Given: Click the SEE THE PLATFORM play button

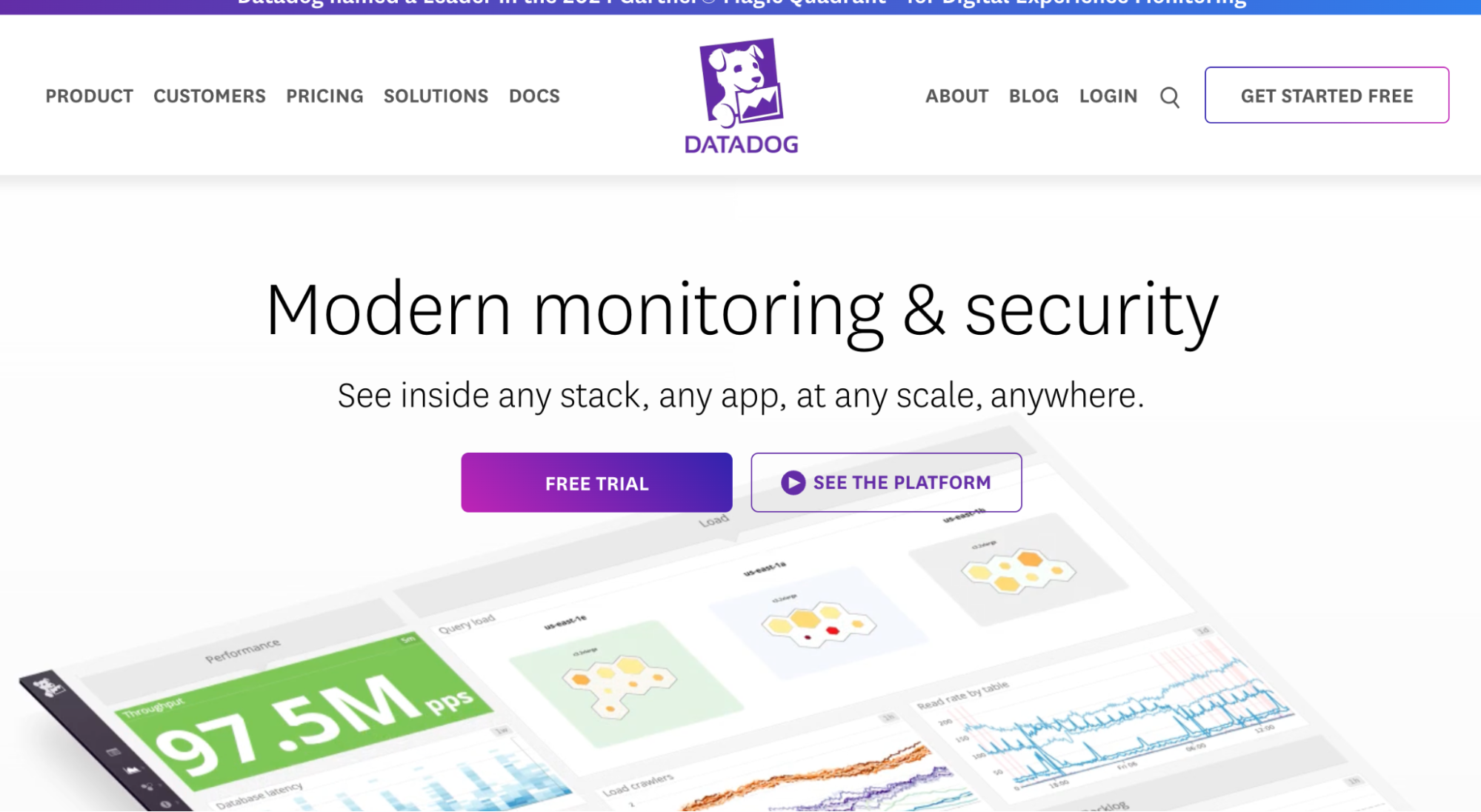Looking at the screenshot, I should click(793, 482).
